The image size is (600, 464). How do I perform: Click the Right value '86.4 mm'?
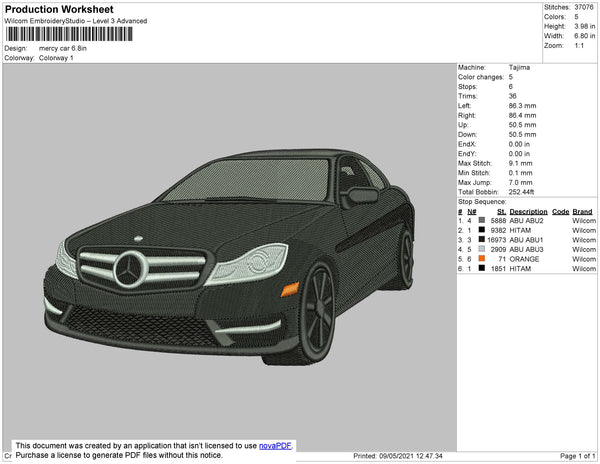[522, 115]
